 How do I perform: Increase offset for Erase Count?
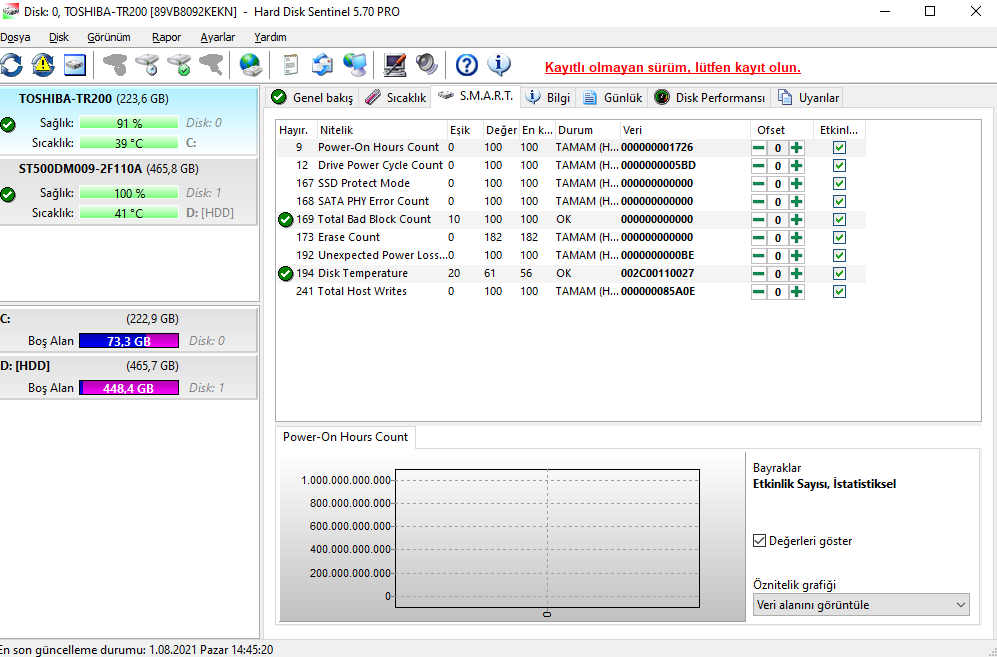click(x=797, y=238)
